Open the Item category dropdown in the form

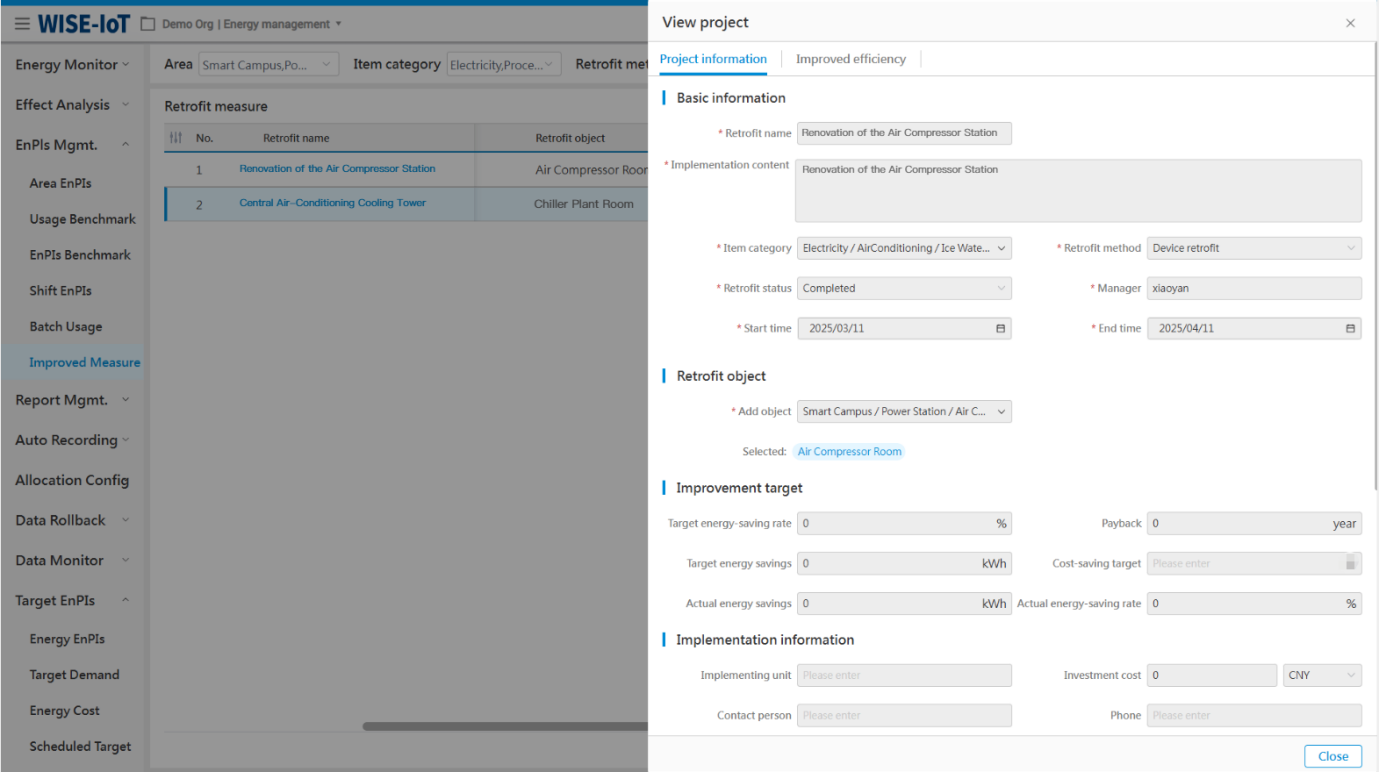tap(904, 248)
